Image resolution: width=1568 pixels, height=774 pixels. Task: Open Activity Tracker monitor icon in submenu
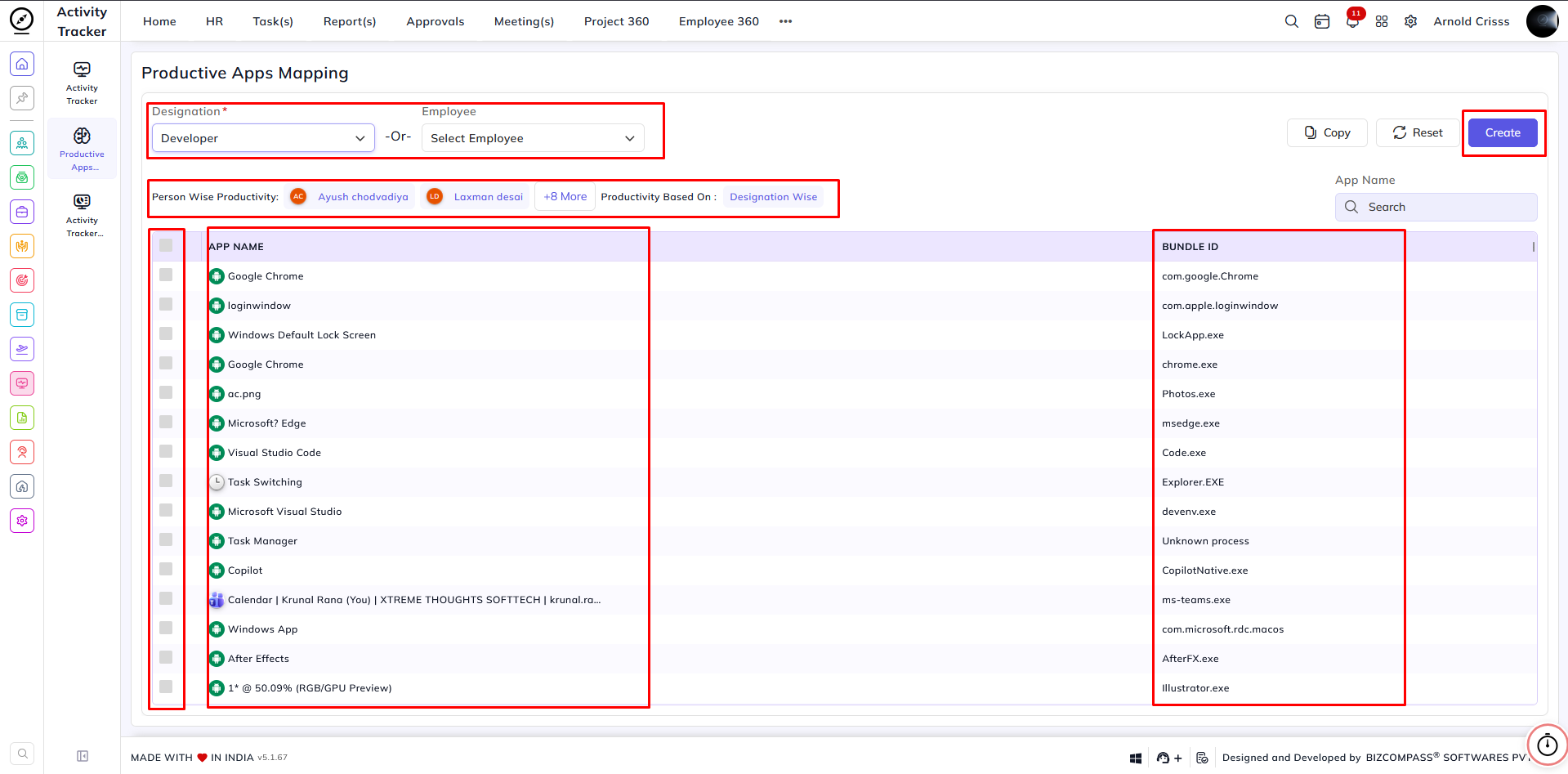coord(82,69)
